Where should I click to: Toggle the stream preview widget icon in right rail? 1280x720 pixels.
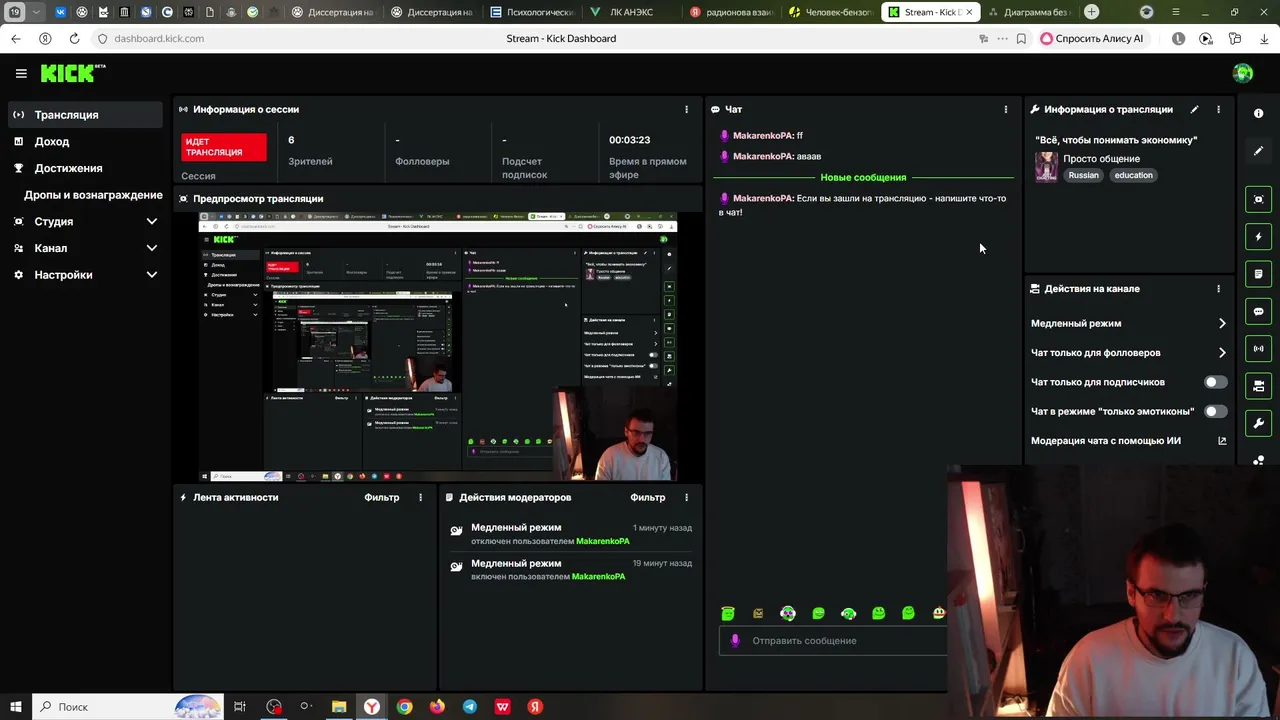[1259, 199]
